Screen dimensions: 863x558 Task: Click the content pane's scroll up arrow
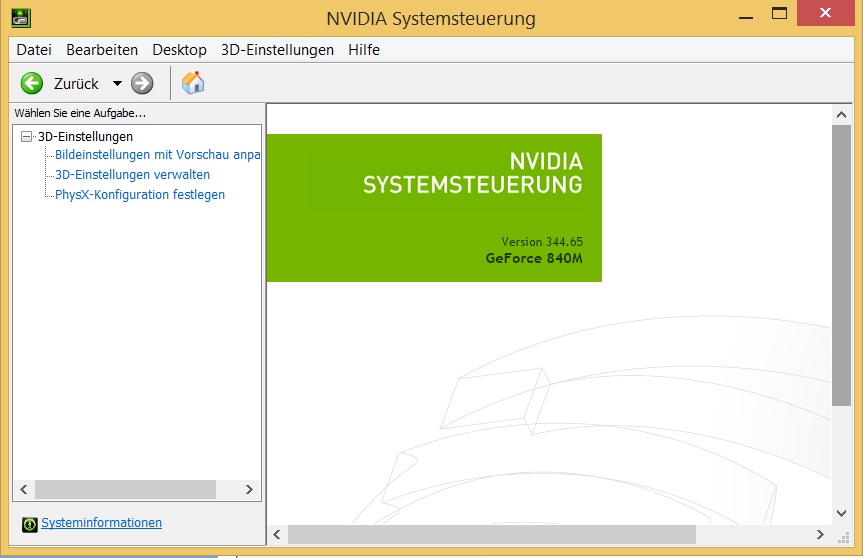pos(841,114)
